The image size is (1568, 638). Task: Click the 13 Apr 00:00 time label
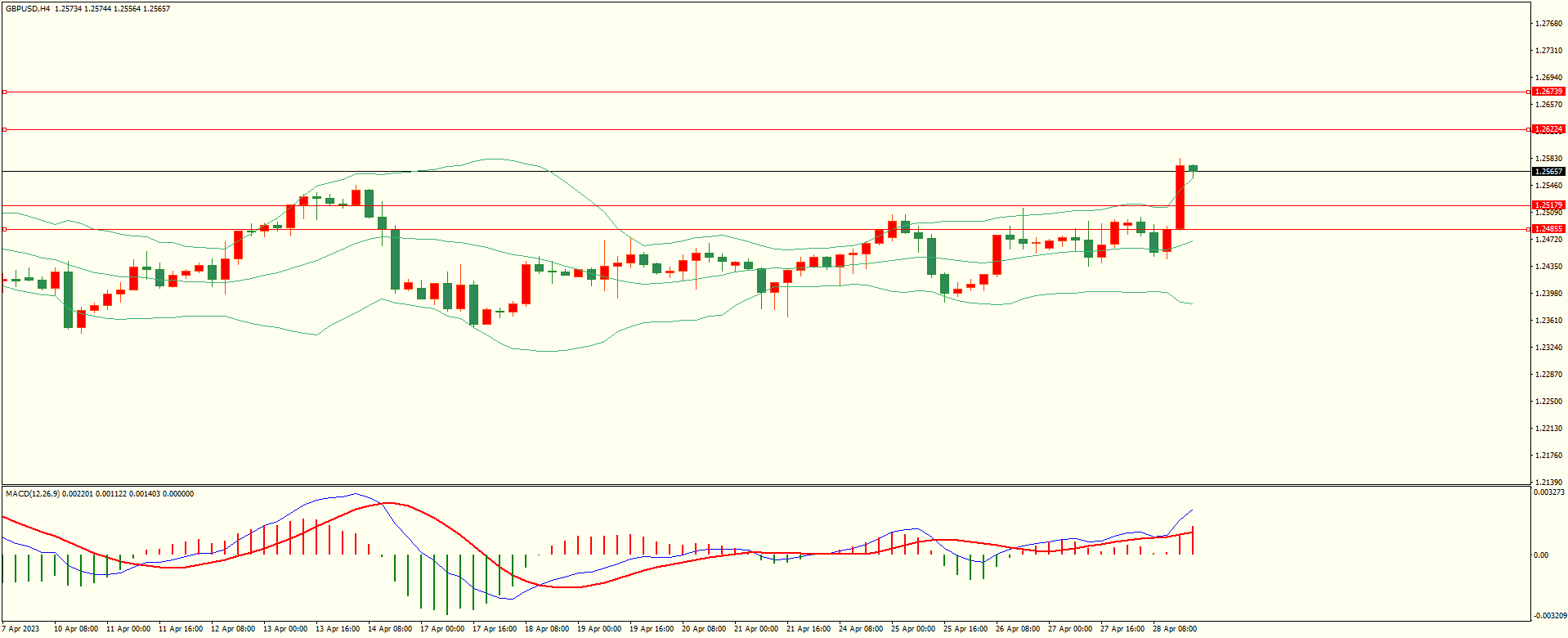[285, 629]
